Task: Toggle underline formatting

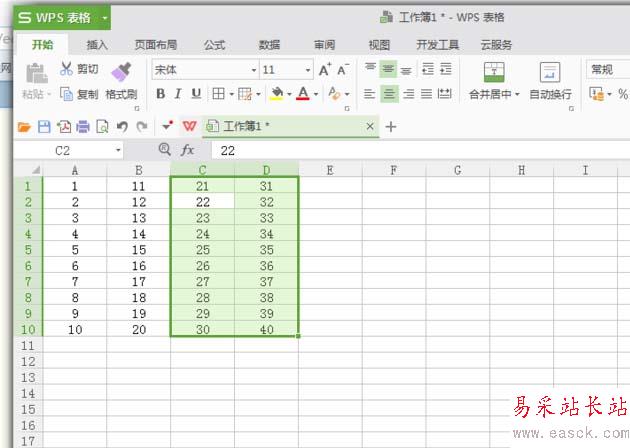Action: click(196, 94)
